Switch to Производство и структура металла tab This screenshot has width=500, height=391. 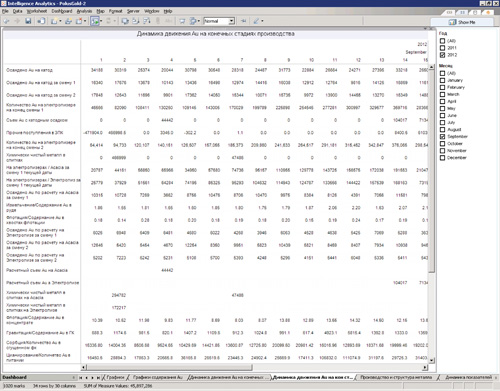coord(396,377)
